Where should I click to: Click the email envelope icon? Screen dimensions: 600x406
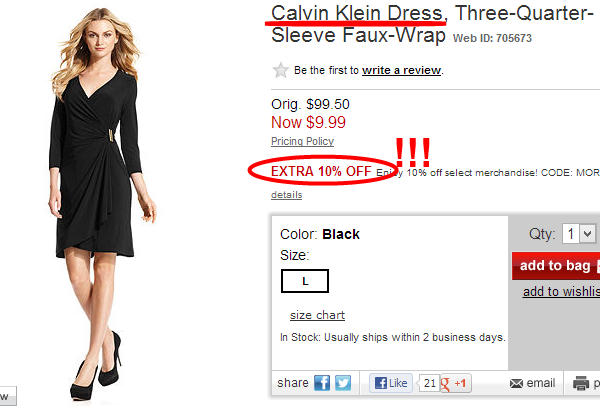[x=516, y=383]
